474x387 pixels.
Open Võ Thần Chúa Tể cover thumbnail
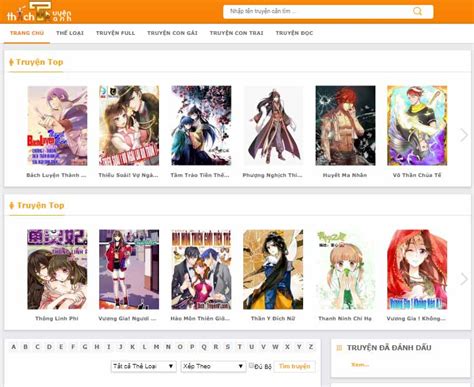click(x=417, y=126)
